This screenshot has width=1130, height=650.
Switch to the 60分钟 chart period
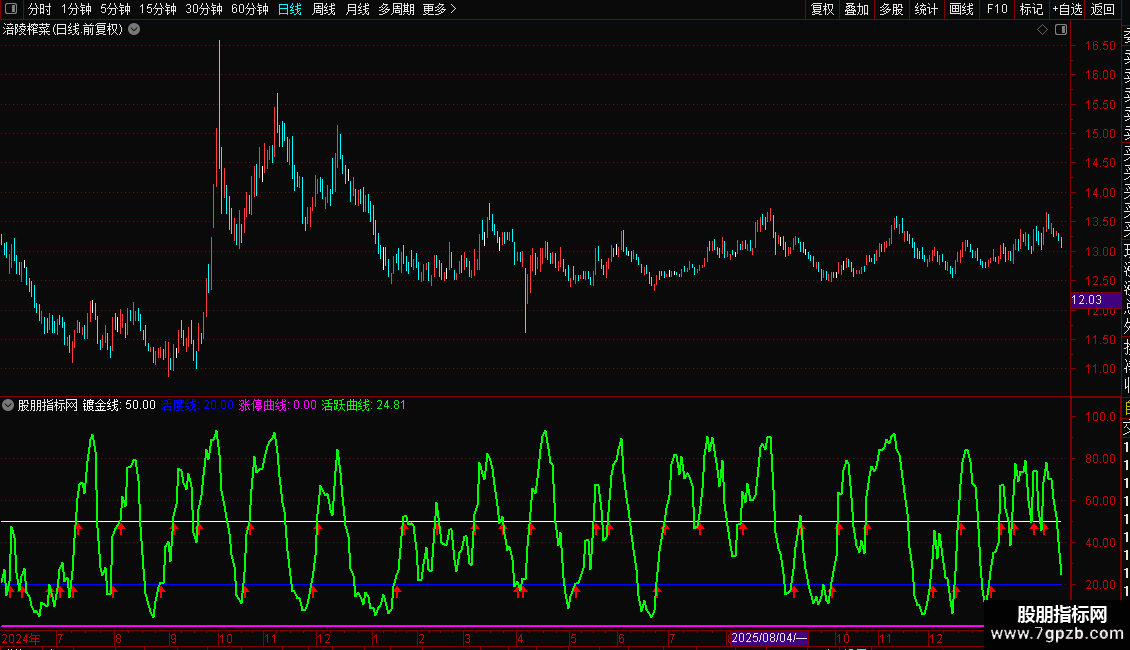click(250, 9)
